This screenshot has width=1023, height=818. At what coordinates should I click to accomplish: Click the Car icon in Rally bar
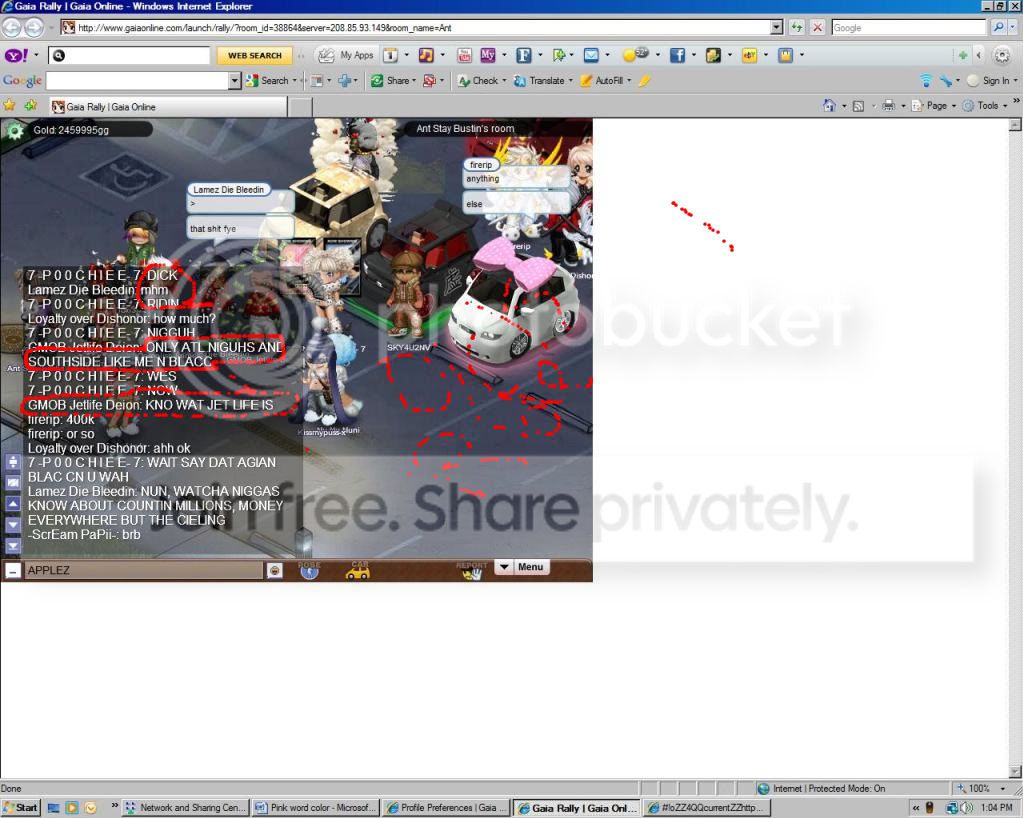click(358, 569)
